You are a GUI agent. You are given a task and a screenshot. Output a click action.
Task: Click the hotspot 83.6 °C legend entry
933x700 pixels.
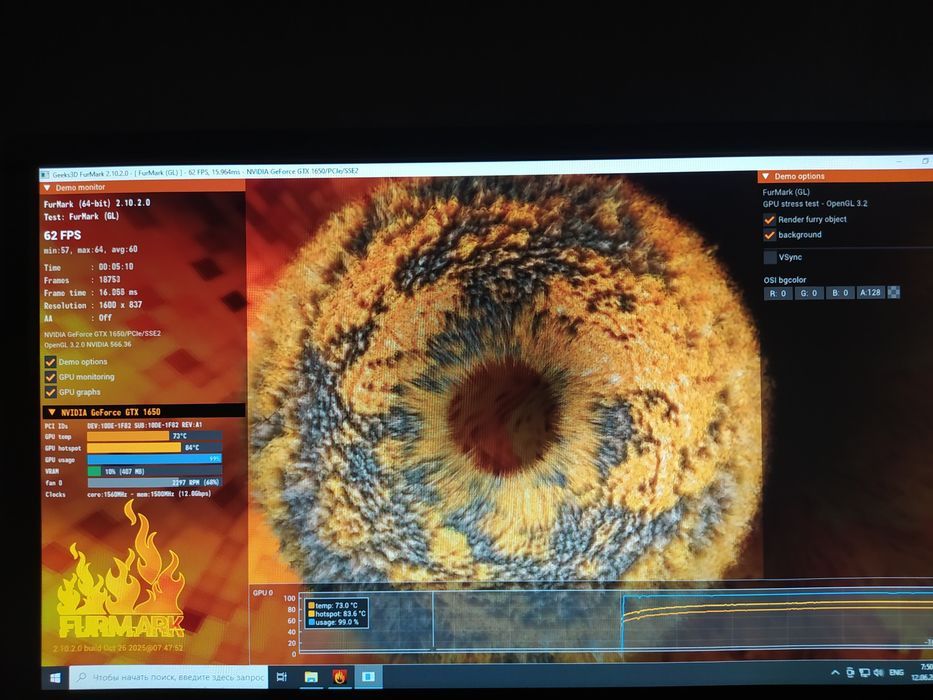(x=337, y=614)
